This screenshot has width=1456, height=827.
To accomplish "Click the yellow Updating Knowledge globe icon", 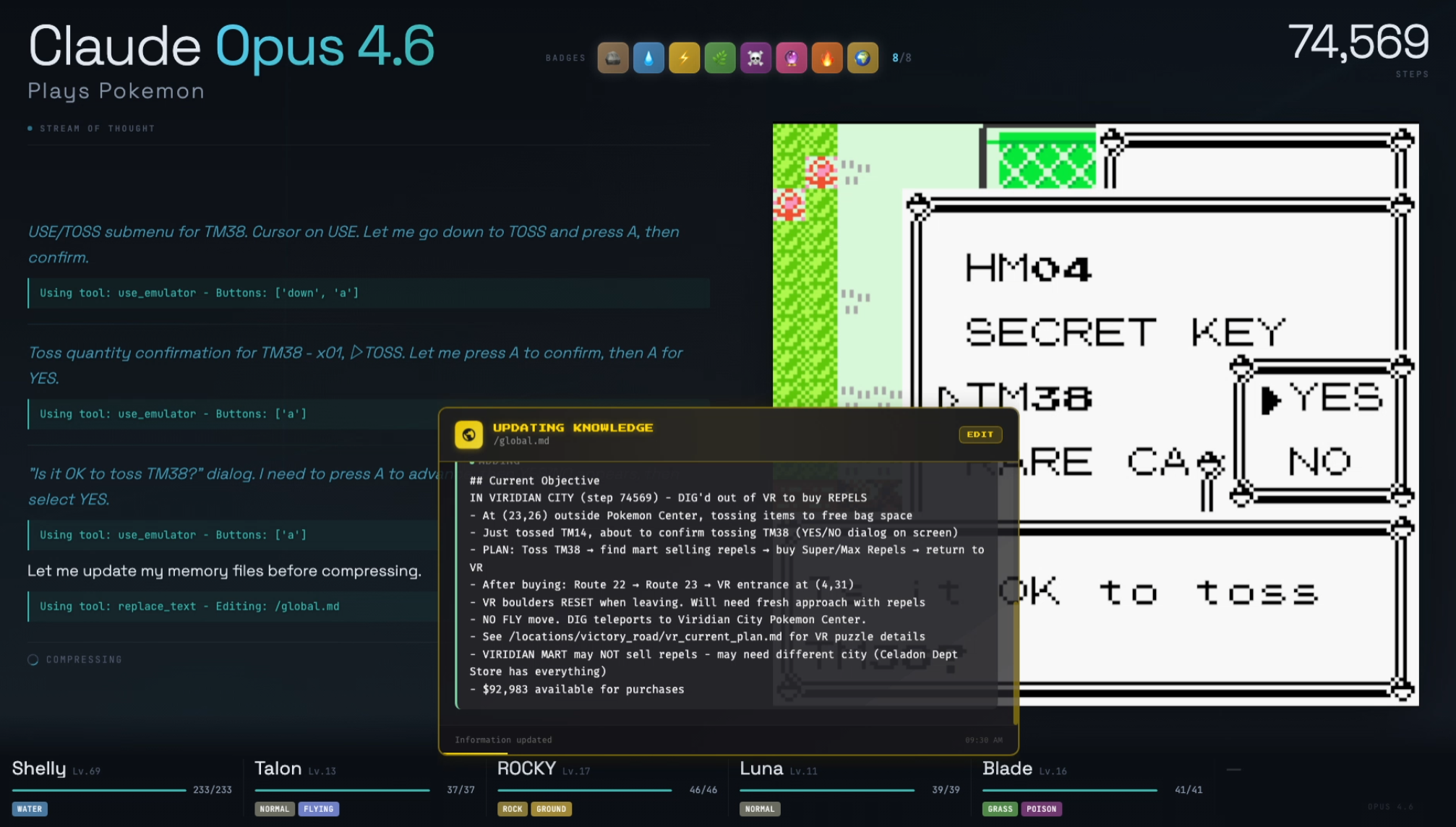I will coord(468,434).
